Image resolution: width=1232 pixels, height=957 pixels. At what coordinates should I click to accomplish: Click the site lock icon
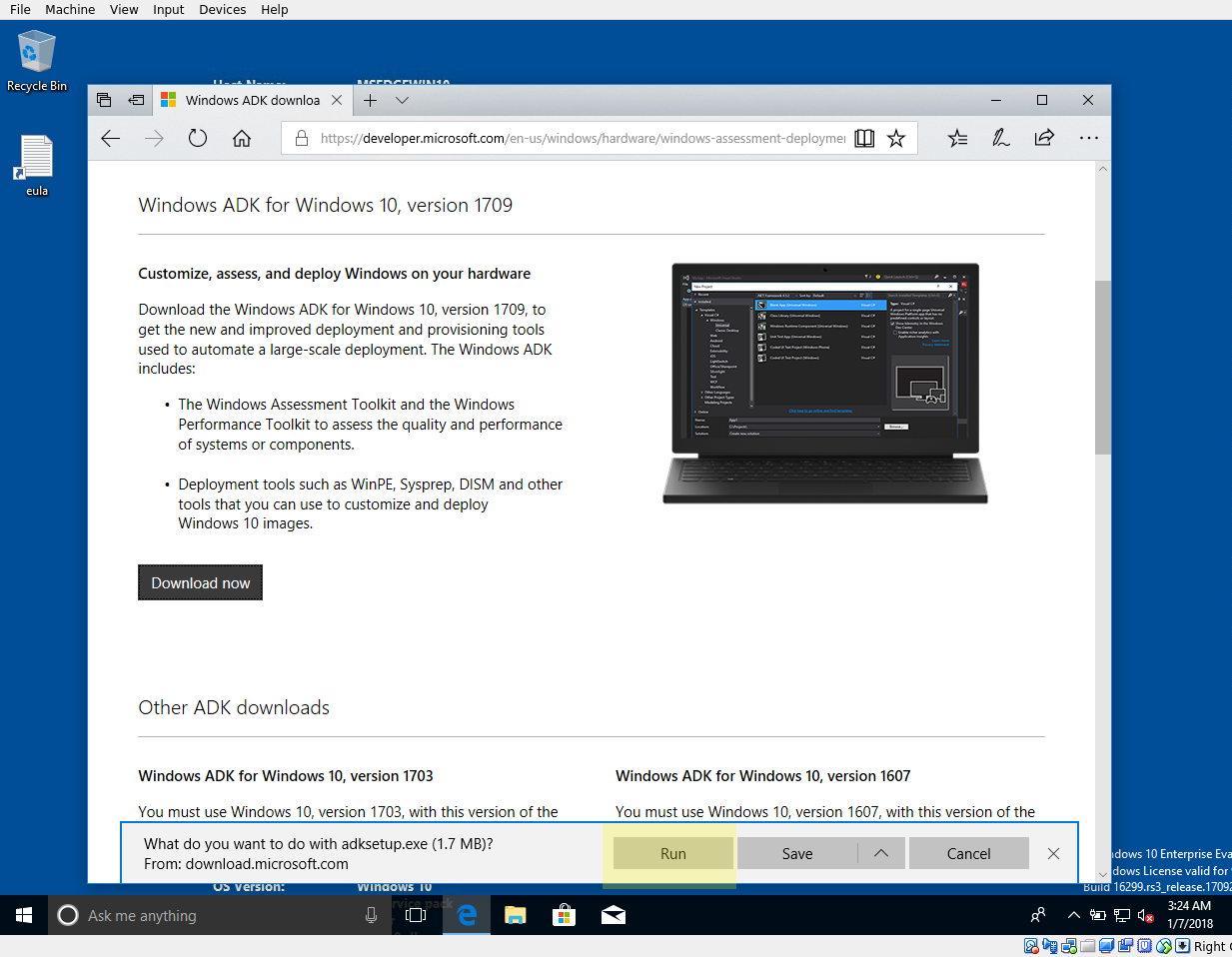tap(301, 139)
